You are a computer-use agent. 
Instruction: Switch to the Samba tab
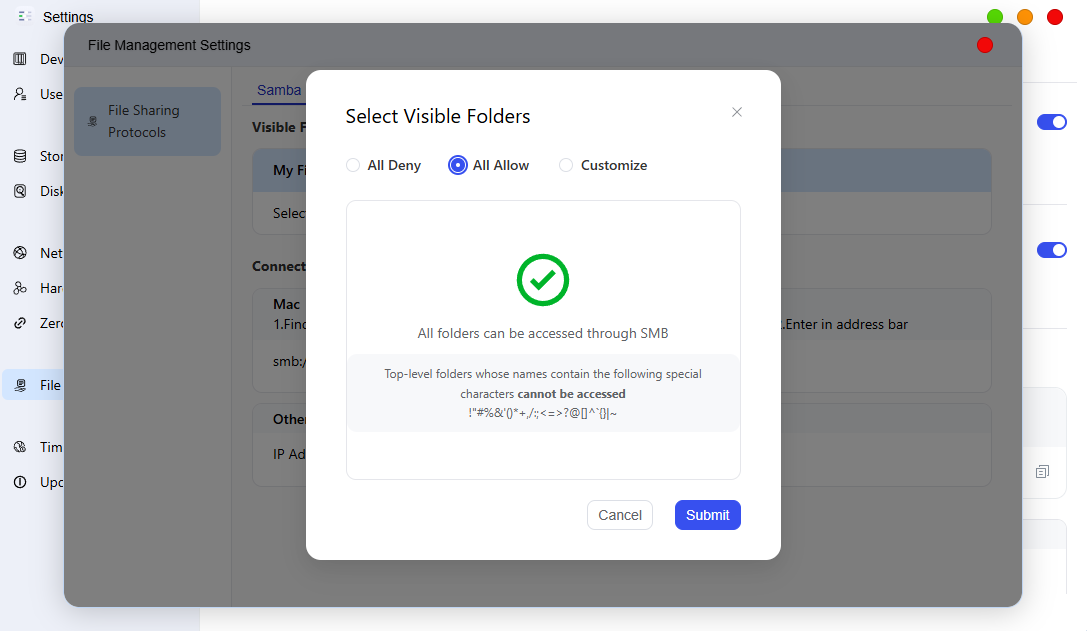pyautogui.click(x=279, y=90)
